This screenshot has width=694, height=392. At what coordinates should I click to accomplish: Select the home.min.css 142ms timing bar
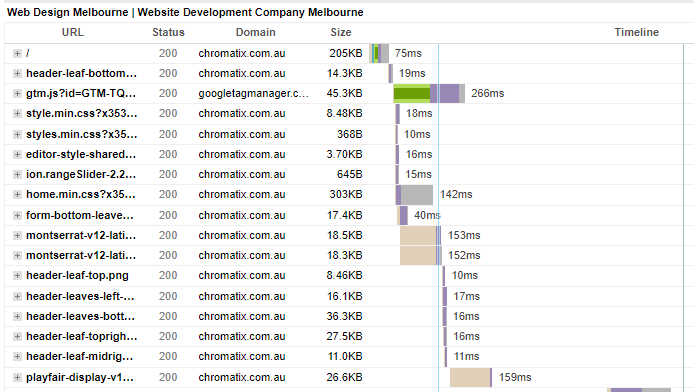(414, 195)
